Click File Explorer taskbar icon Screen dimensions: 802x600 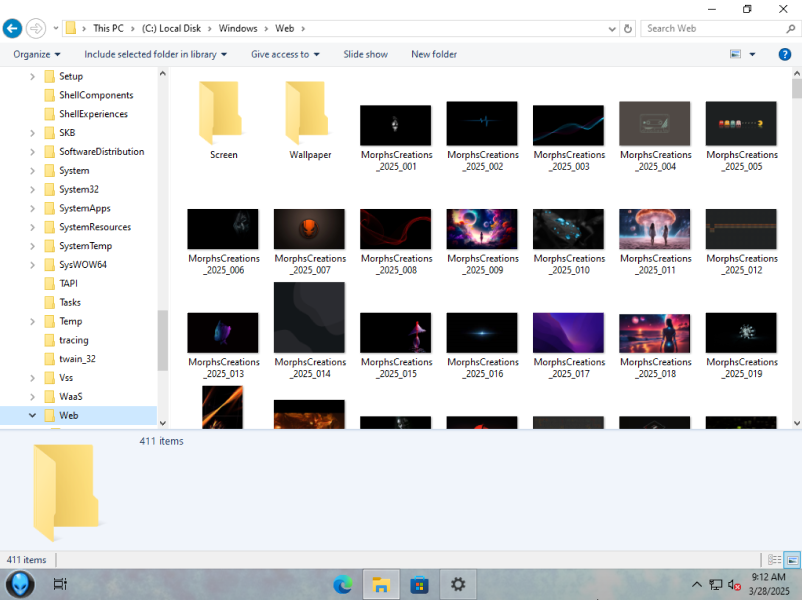point(381,584)
